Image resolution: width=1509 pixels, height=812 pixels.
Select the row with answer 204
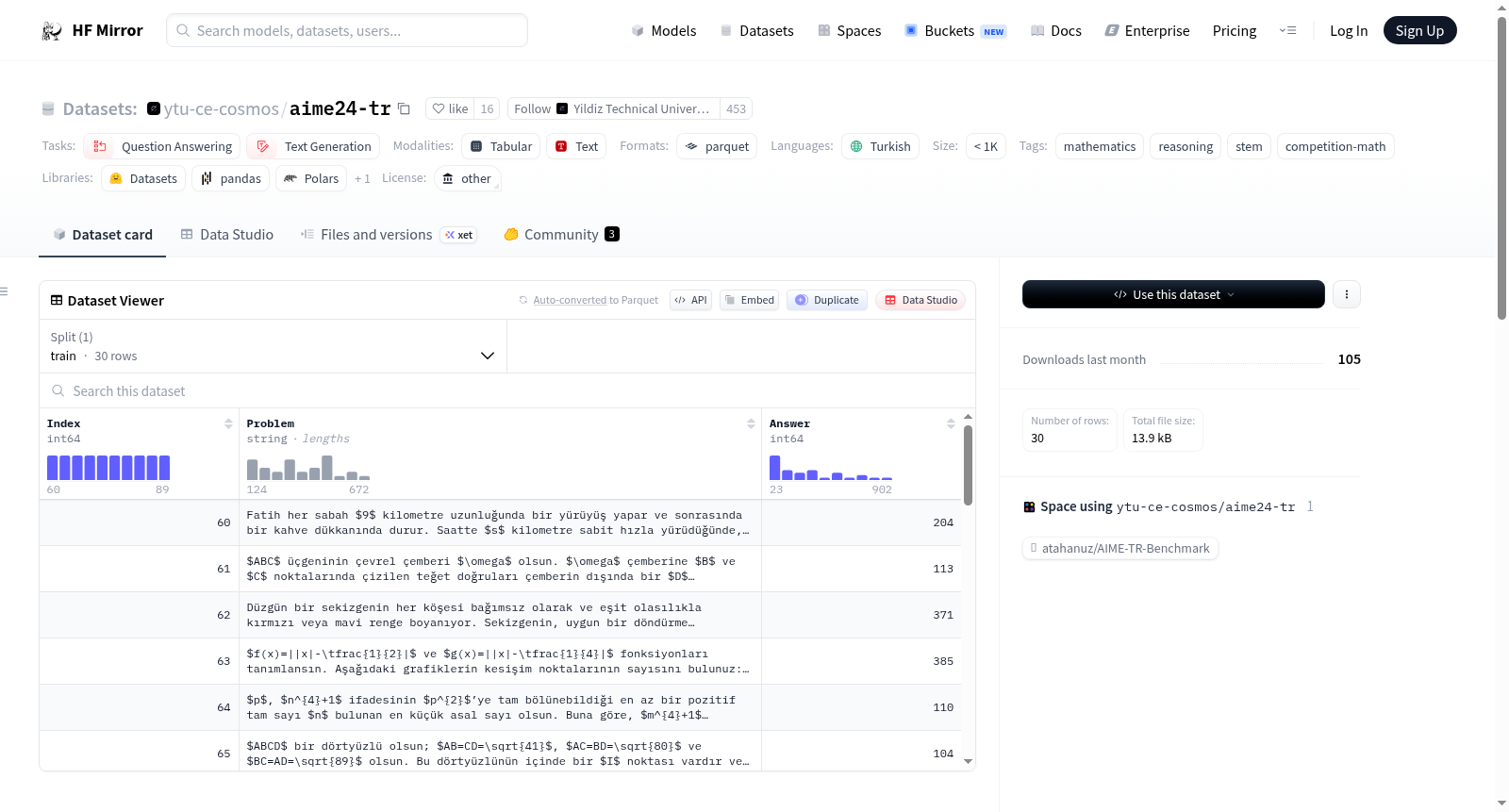tap(500, 522)
